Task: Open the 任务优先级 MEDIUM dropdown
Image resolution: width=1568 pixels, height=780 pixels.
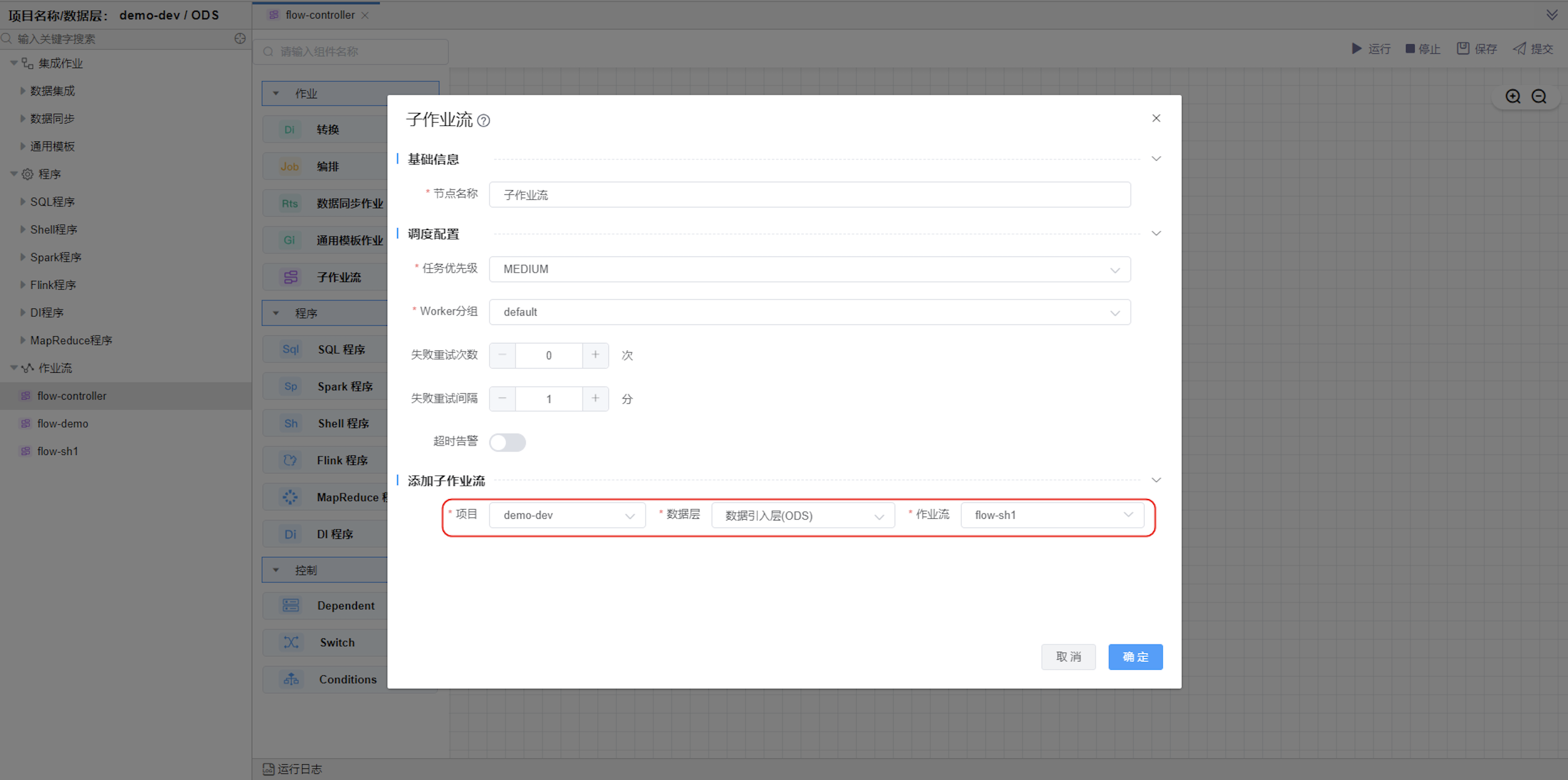Action: tap(809, 269)
